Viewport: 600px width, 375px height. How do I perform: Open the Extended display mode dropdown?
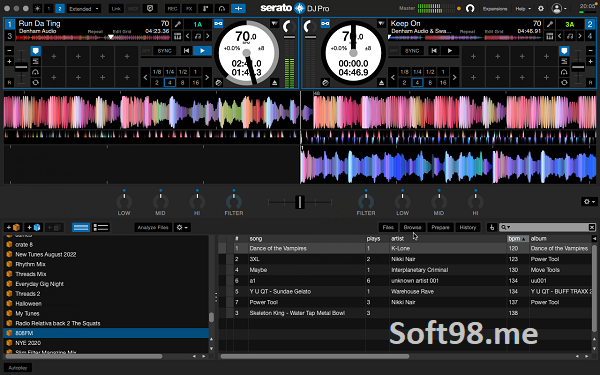click(84, 8)
